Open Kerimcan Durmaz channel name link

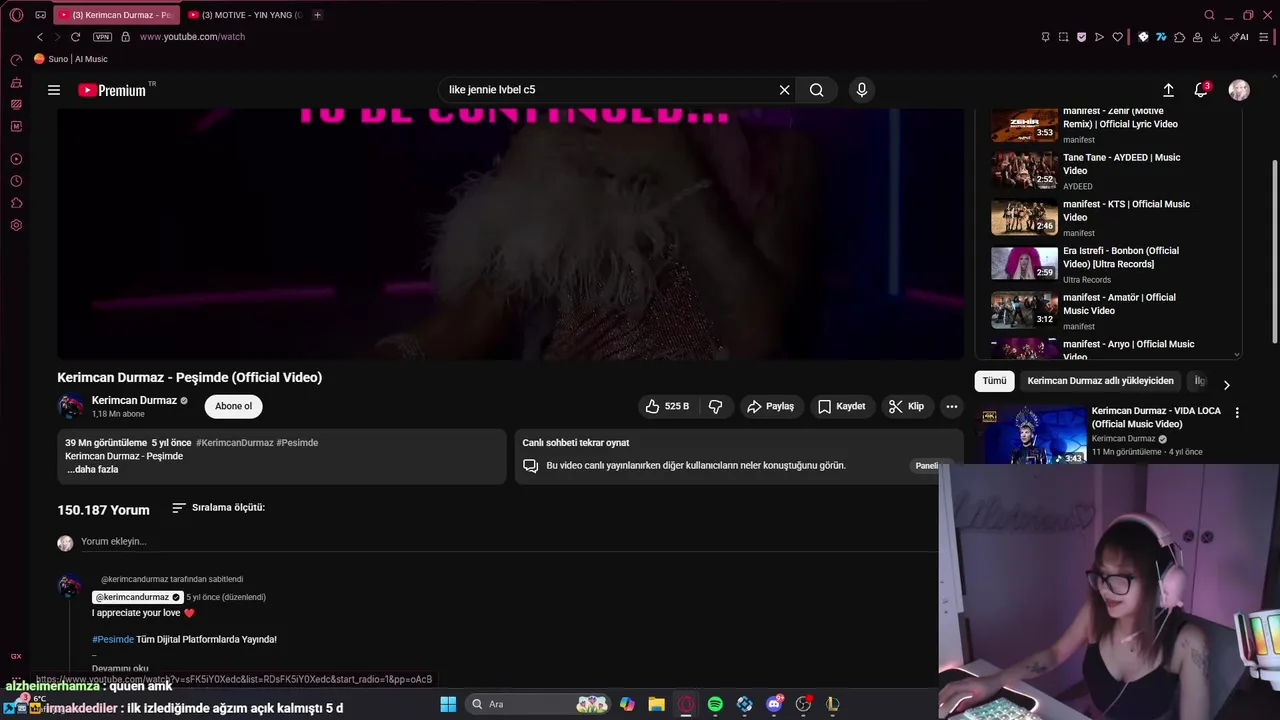pyautogui.click(x=134, y=400)
